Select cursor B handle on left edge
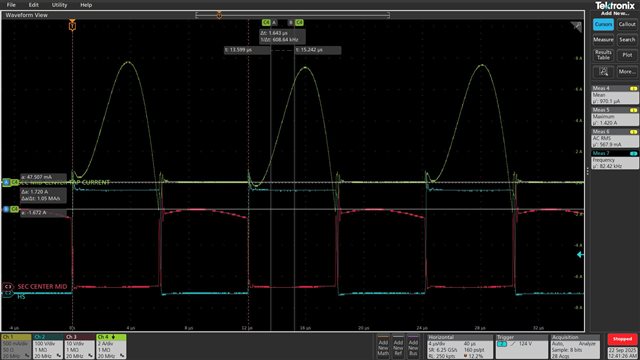This screenshot has height=360, width=640. click(x=6, y=209)
